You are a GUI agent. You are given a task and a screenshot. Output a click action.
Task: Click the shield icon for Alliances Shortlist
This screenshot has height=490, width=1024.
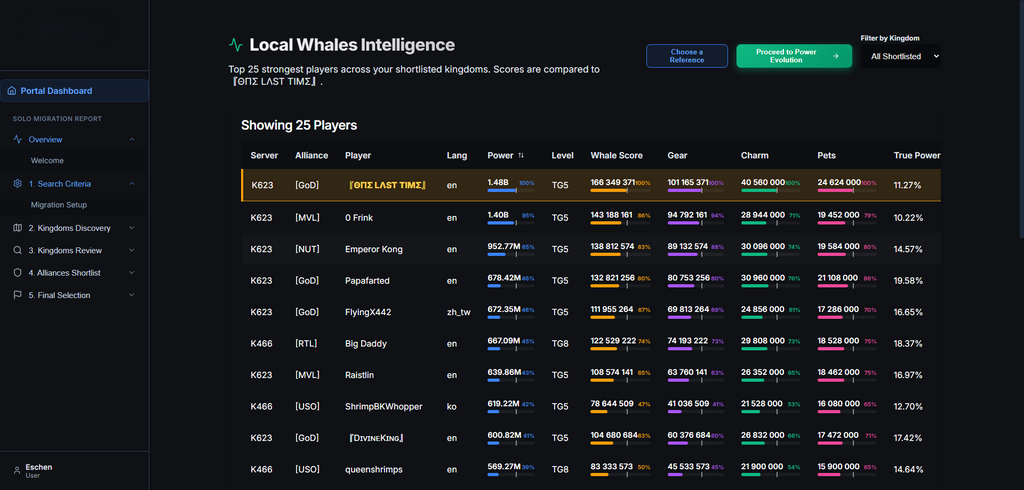pos(18,272)
